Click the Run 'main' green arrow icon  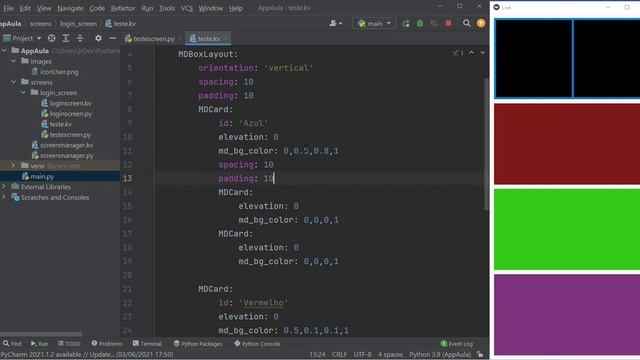406,24
